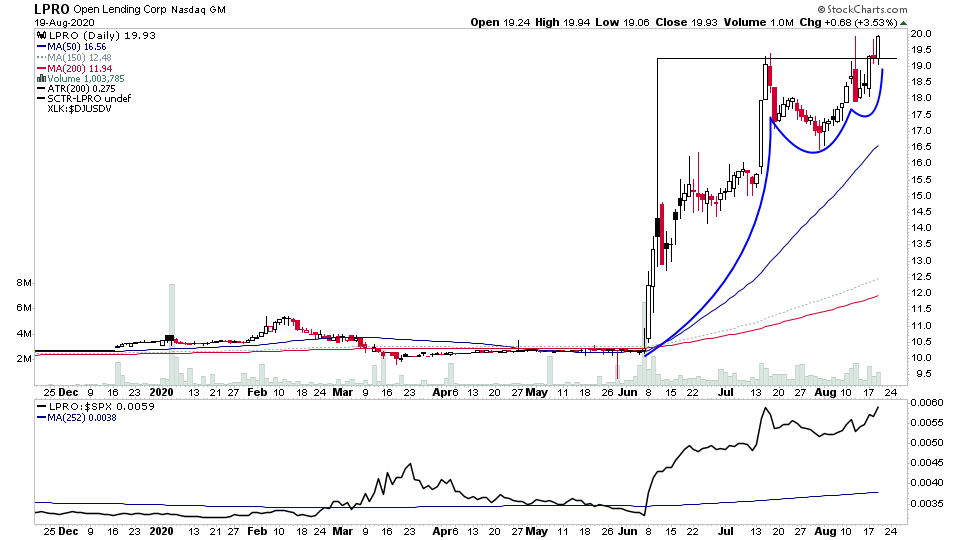The image size is (960, 540).
Task: Select the XLK:$DJUSDV legend entry
Action: click(x=80, y=109)
